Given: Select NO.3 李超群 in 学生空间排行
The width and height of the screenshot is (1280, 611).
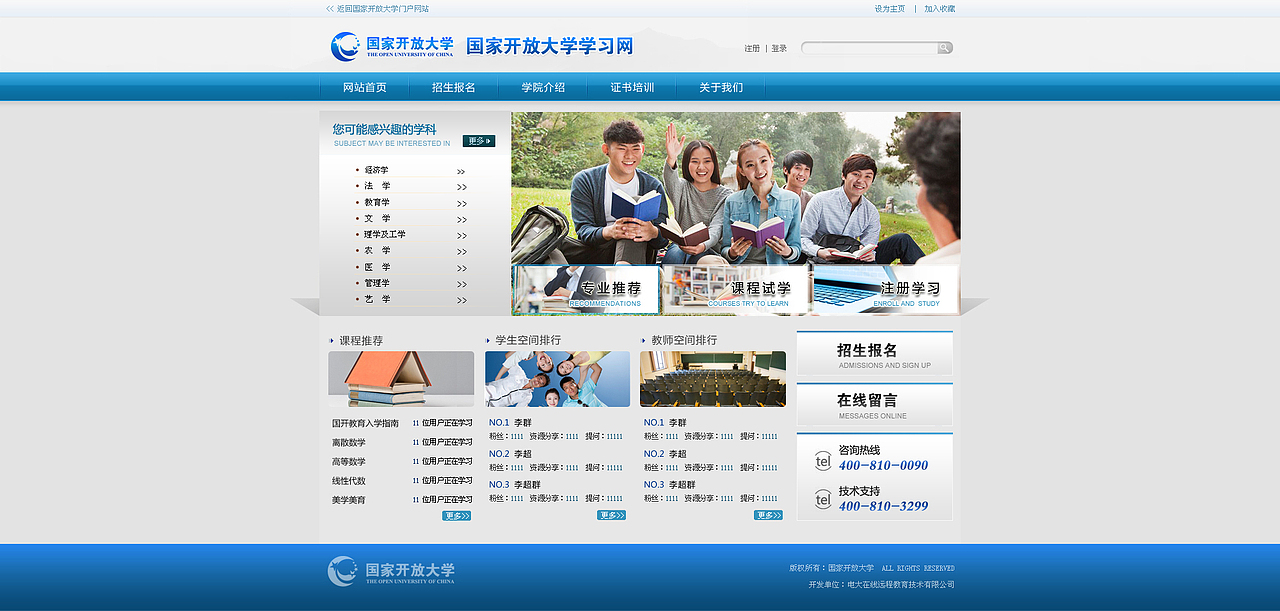Looking at the screenshot, I should pos(515,485).
